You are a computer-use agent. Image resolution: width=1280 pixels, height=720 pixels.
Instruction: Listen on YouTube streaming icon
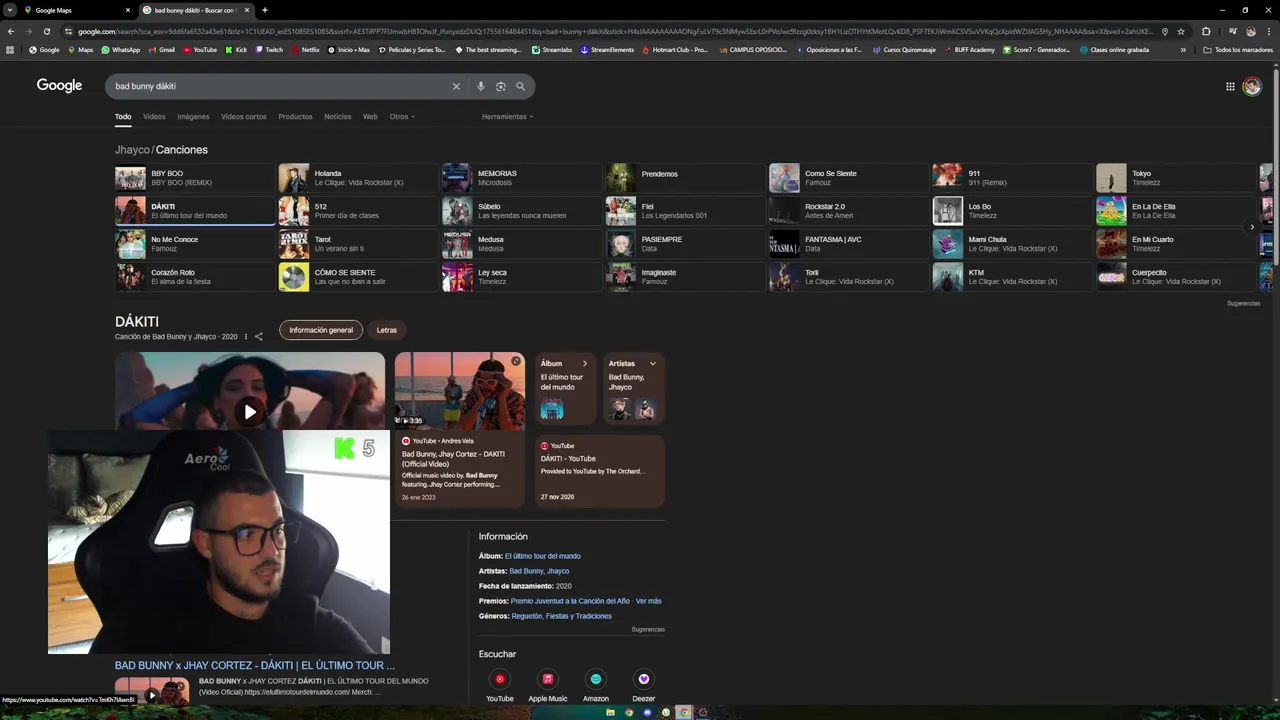pyautogui.click(x=500, y=679)
